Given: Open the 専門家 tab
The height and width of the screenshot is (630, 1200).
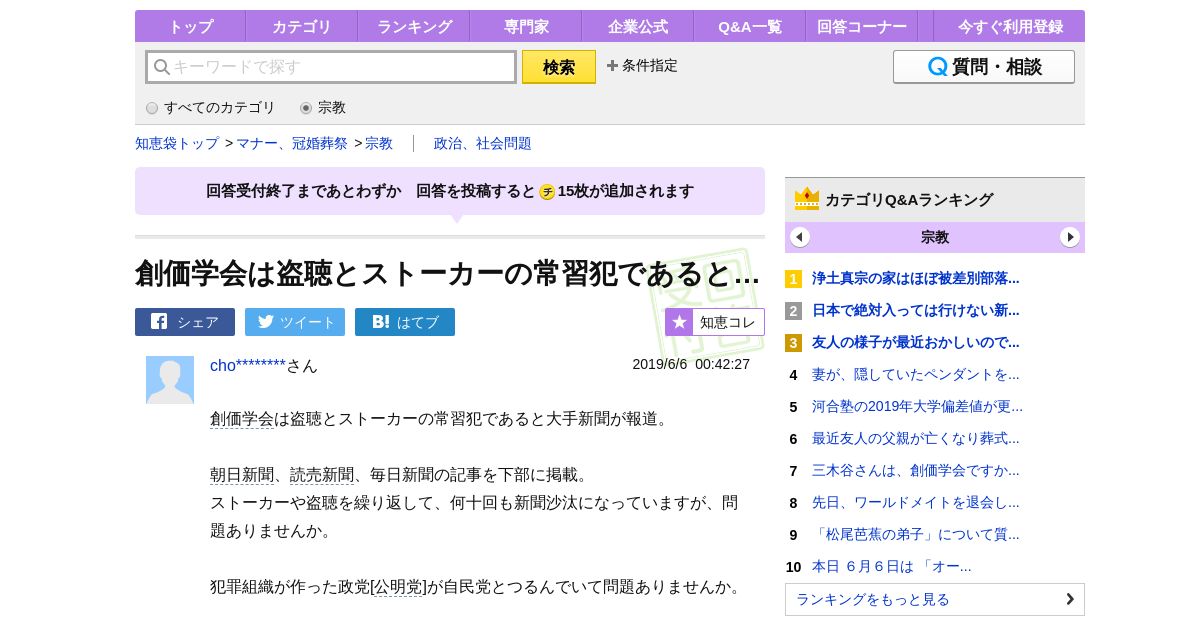Looking at the screenshot, I should click(526, 26).
